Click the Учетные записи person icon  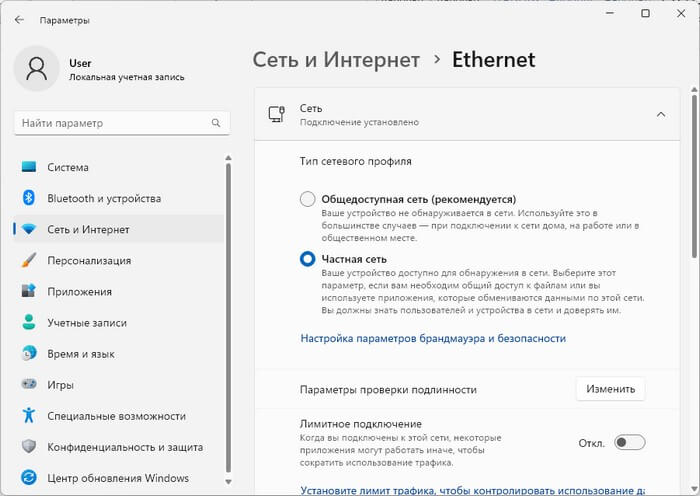point(29,322)
